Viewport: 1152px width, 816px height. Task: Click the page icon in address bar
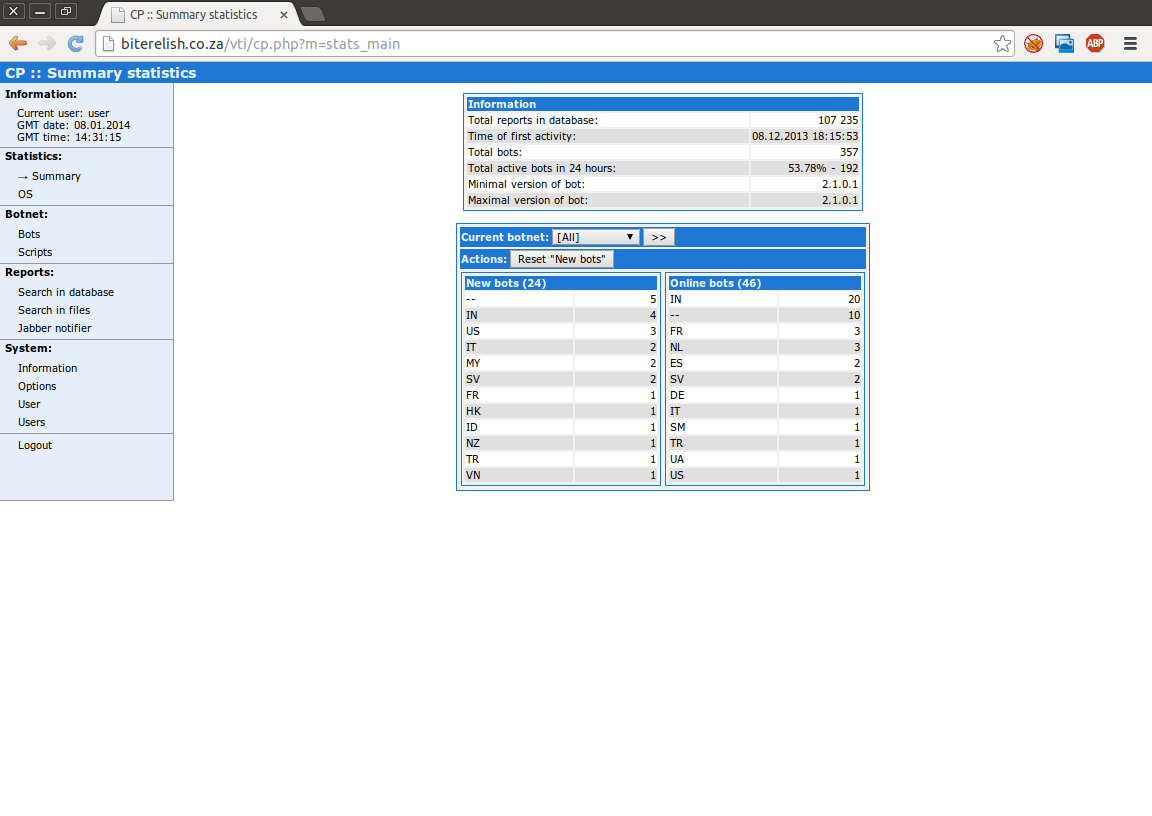108,44
